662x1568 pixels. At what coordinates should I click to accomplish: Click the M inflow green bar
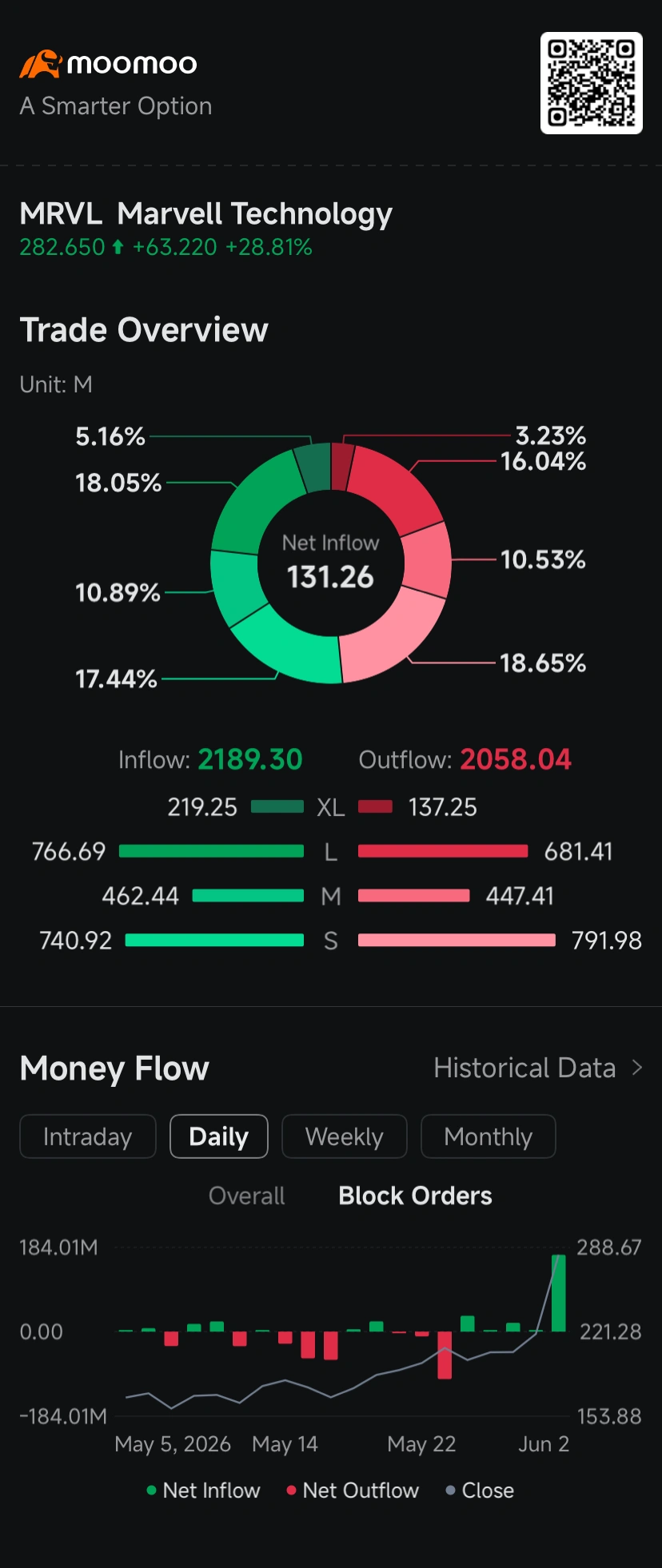point(249,896)
